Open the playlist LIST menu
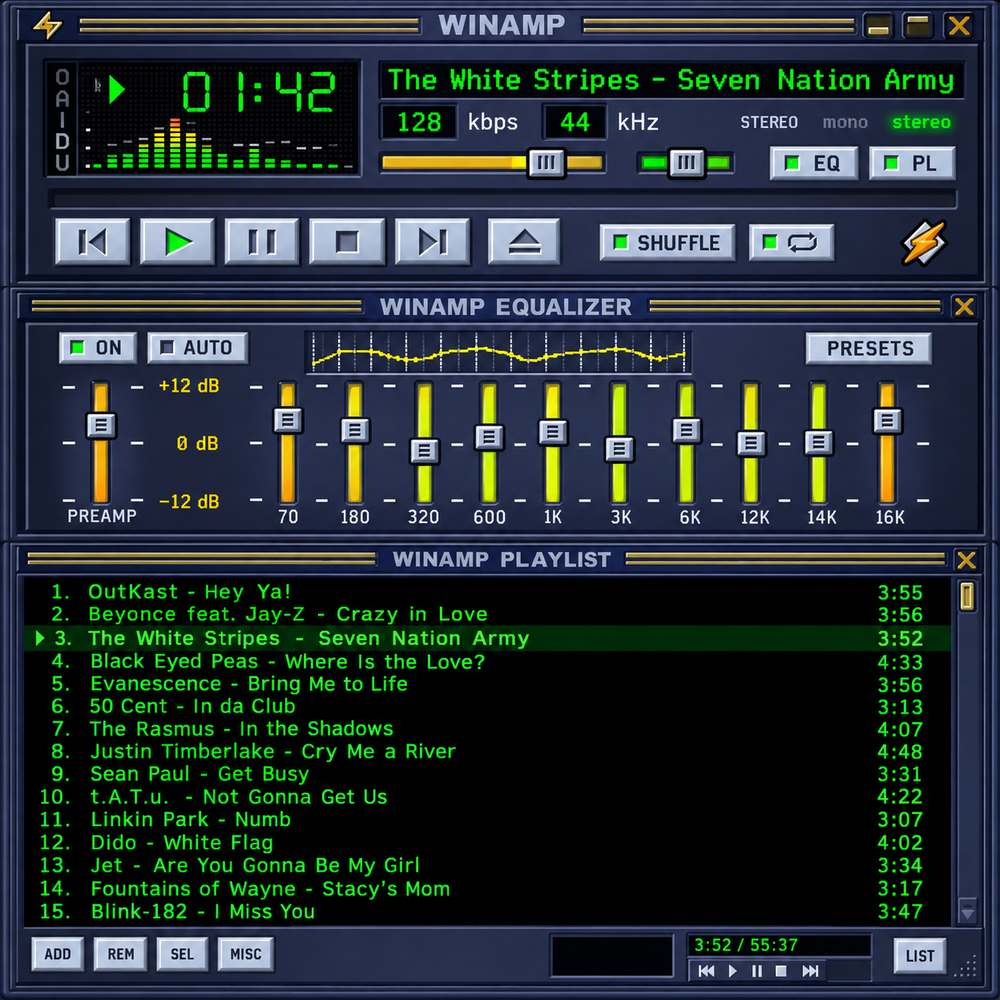 (920, 955)
